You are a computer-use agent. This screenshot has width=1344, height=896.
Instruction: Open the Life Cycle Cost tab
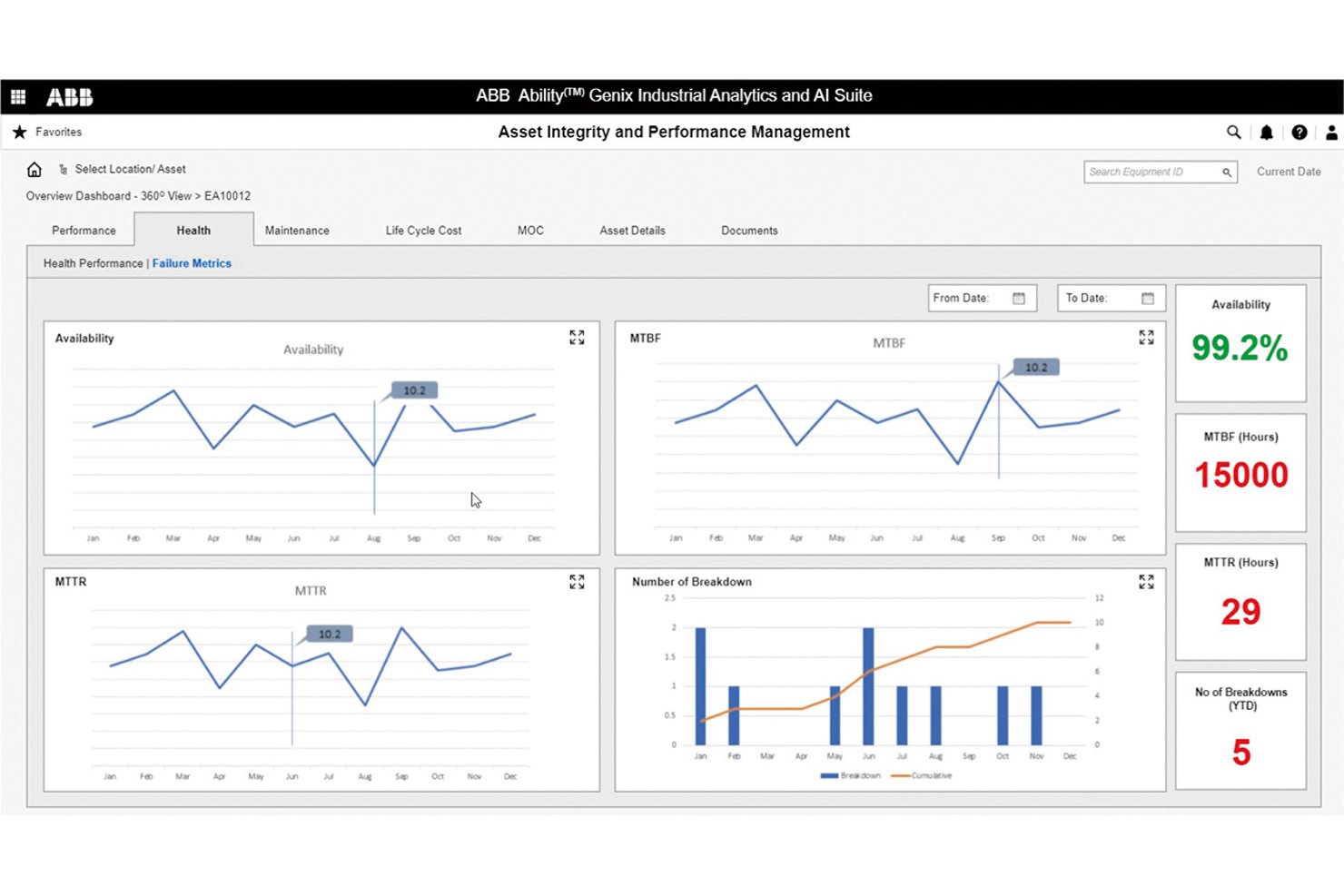[423, 231]
